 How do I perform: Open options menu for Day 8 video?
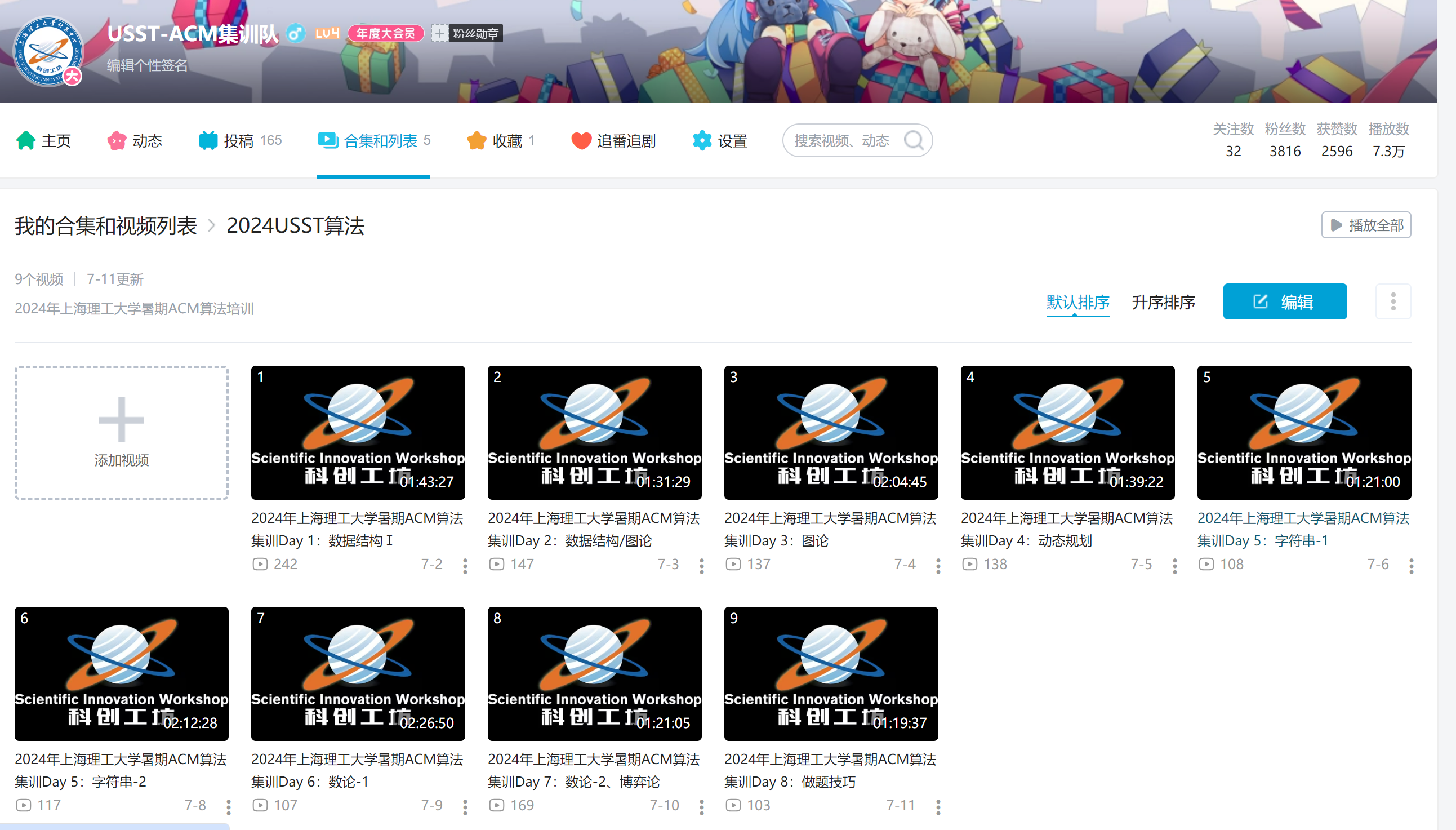[x=938, y=806]
